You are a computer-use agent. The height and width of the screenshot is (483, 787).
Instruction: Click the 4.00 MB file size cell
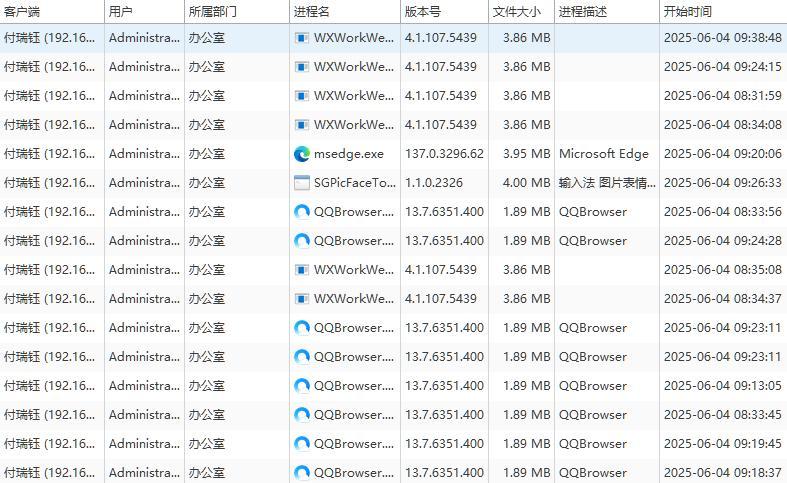pos(527,183)
